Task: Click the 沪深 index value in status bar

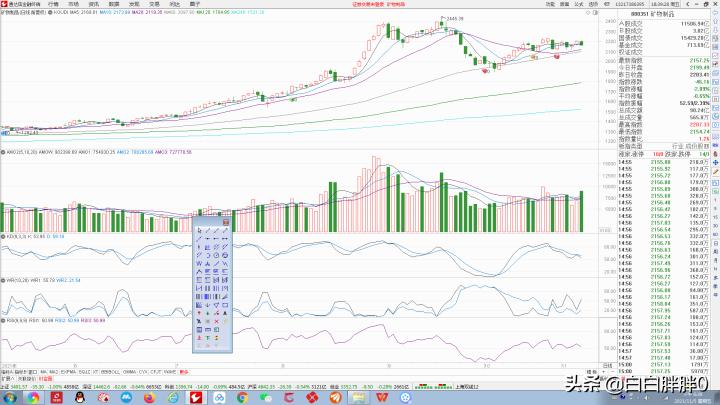Action: pyautogui.click(x=265, y=387)
